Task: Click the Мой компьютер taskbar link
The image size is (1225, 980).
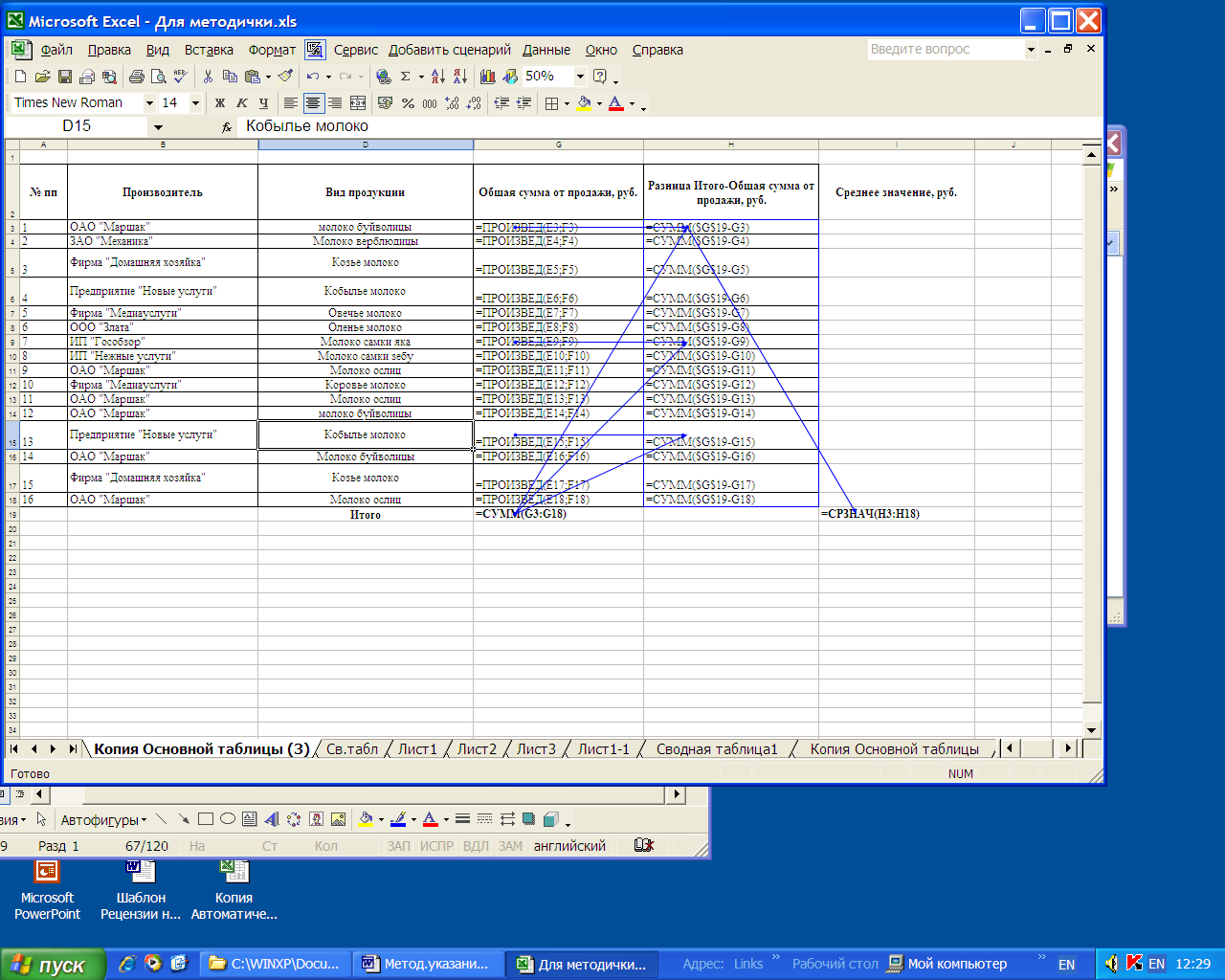Action: (947, 964)
